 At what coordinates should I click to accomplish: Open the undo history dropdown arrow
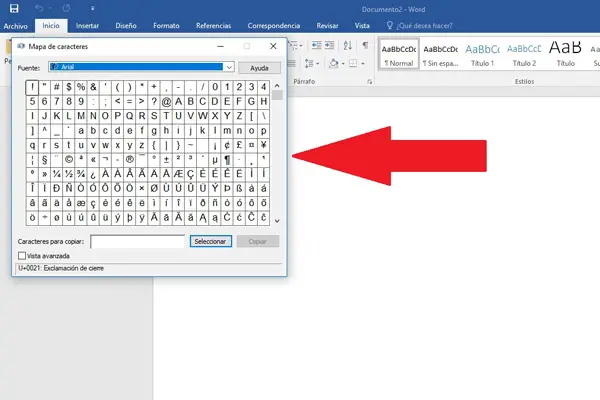(50, 8)
